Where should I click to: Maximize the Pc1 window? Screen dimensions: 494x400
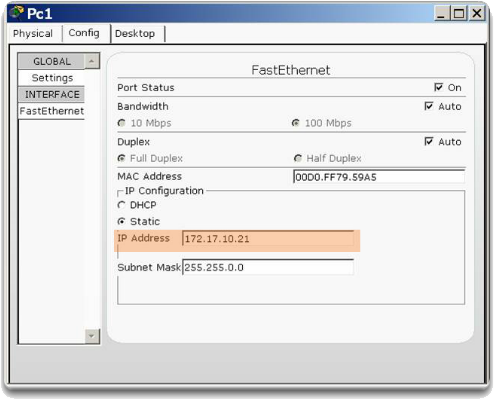[459, 14]
